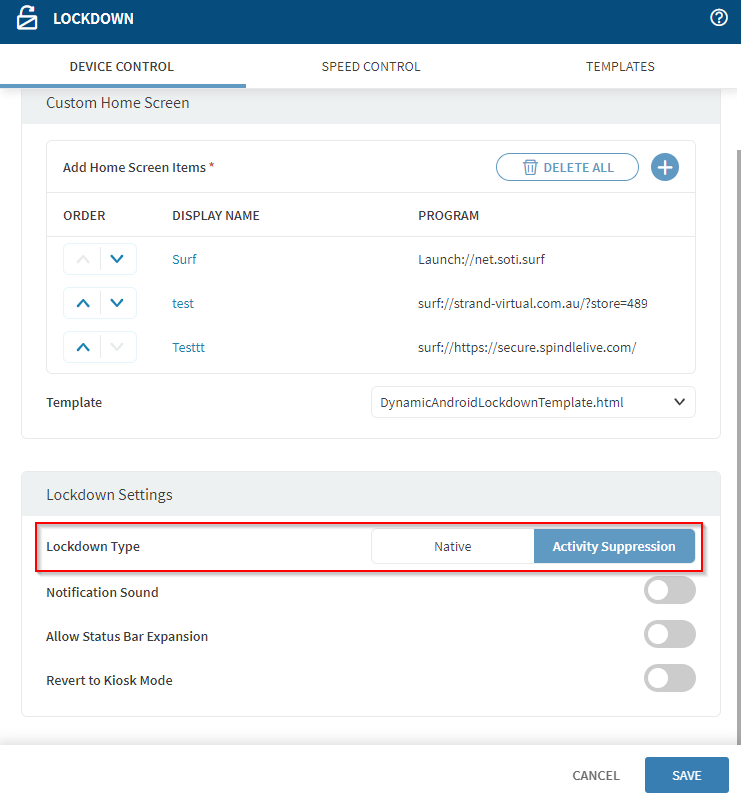Save the lockdown configuration

click(686, 775)
